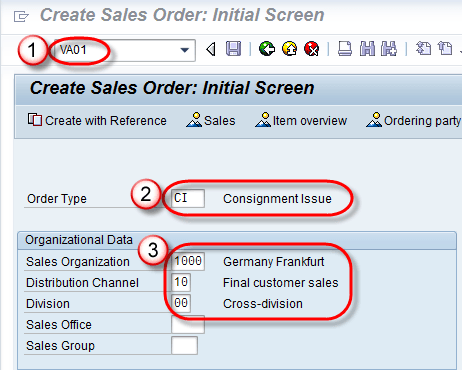This screenshot has height=370, width=462.
Task: Click the menu icon beside window title
Action: 21,16
